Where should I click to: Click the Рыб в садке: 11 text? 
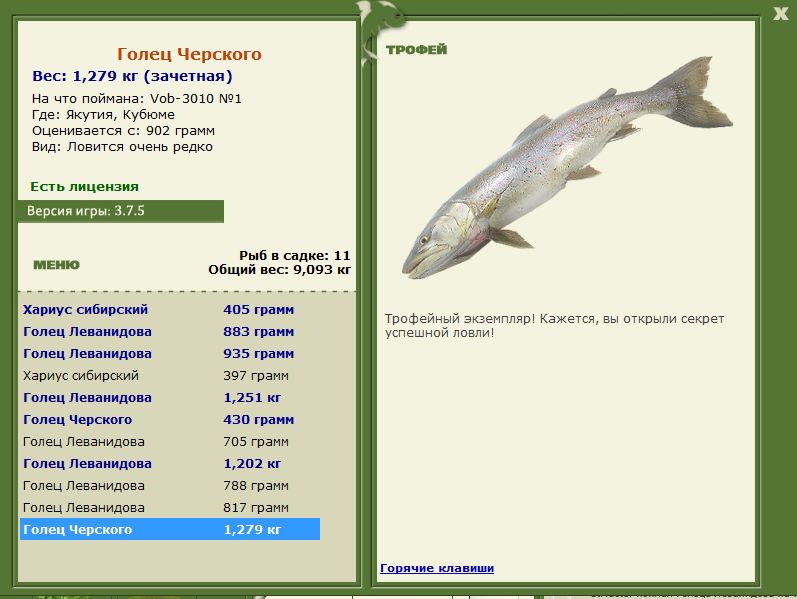pyautogui.click(x=295, y=255)
